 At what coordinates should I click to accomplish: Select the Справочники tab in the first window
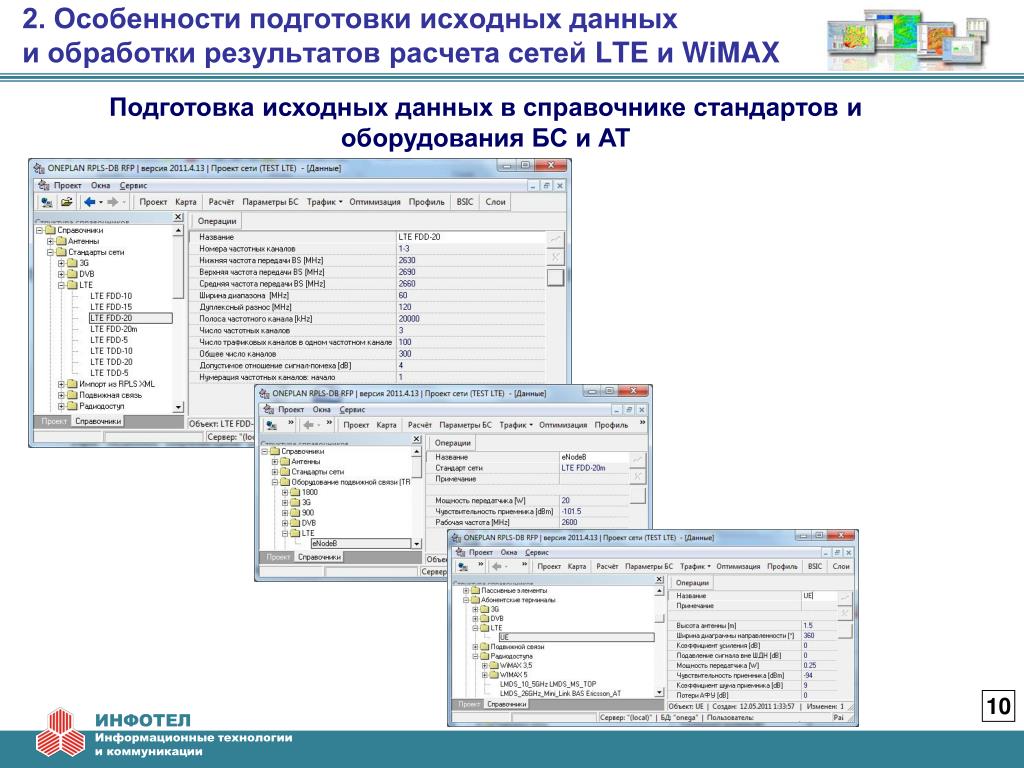[x=98, y=421]
